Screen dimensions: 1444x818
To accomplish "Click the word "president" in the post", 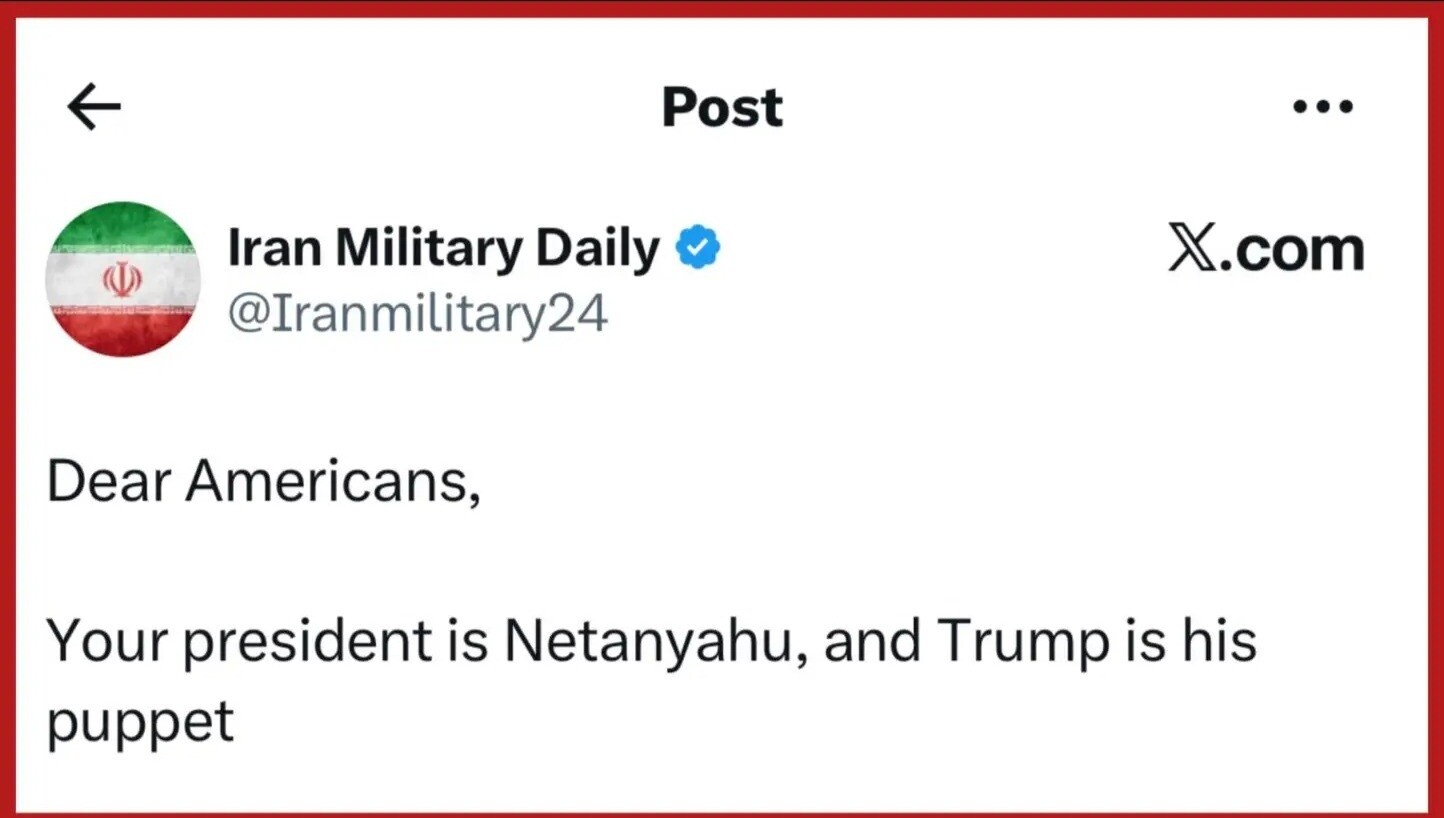I will click(x=308, y=642).
